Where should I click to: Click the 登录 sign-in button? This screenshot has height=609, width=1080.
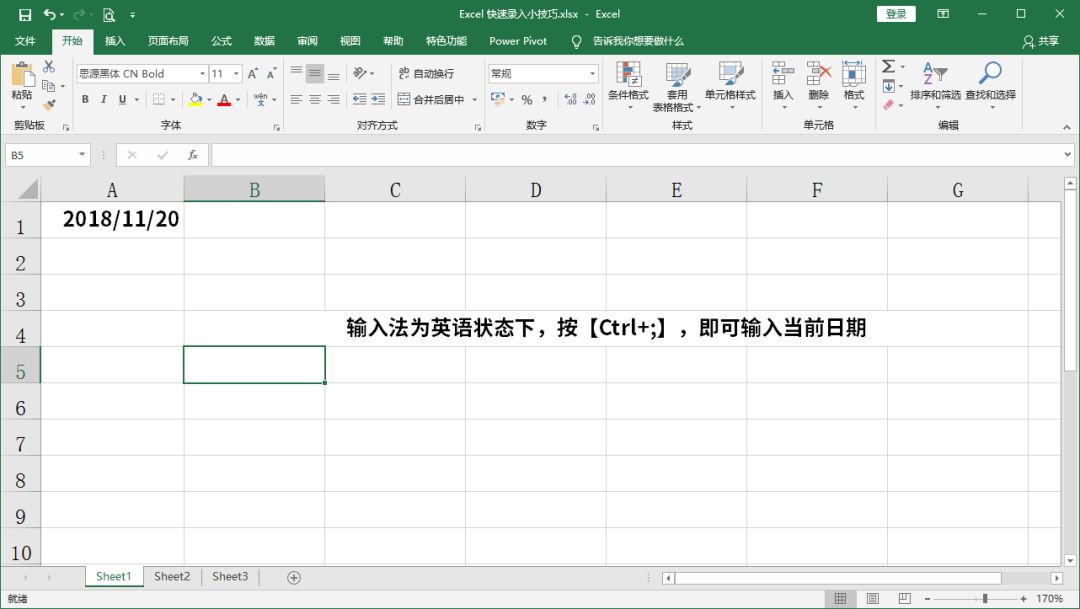coord(895,14)
